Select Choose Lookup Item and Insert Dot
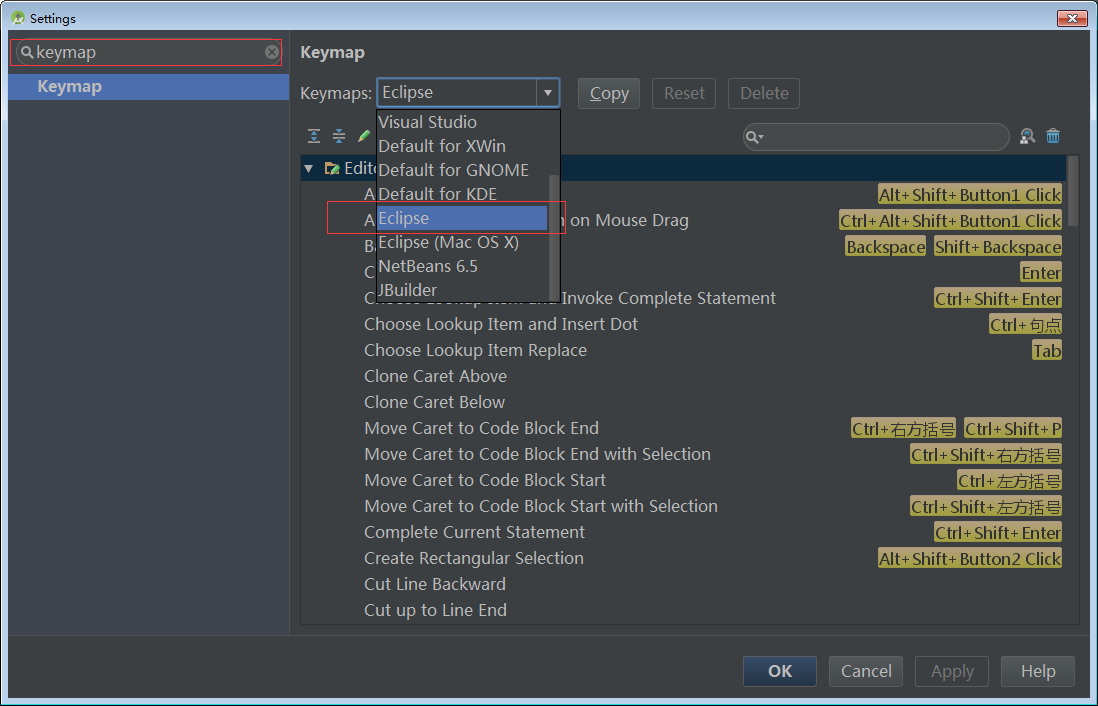The height and width of the screenshot is (706, 1098). [x=501, y=324]
